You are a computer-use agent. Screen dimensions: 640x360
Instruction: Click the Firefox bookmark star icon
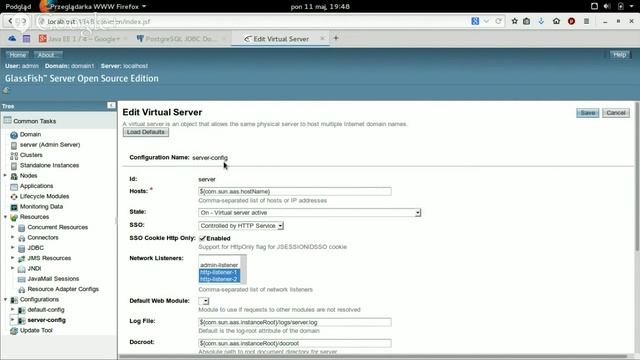(515, 21)
